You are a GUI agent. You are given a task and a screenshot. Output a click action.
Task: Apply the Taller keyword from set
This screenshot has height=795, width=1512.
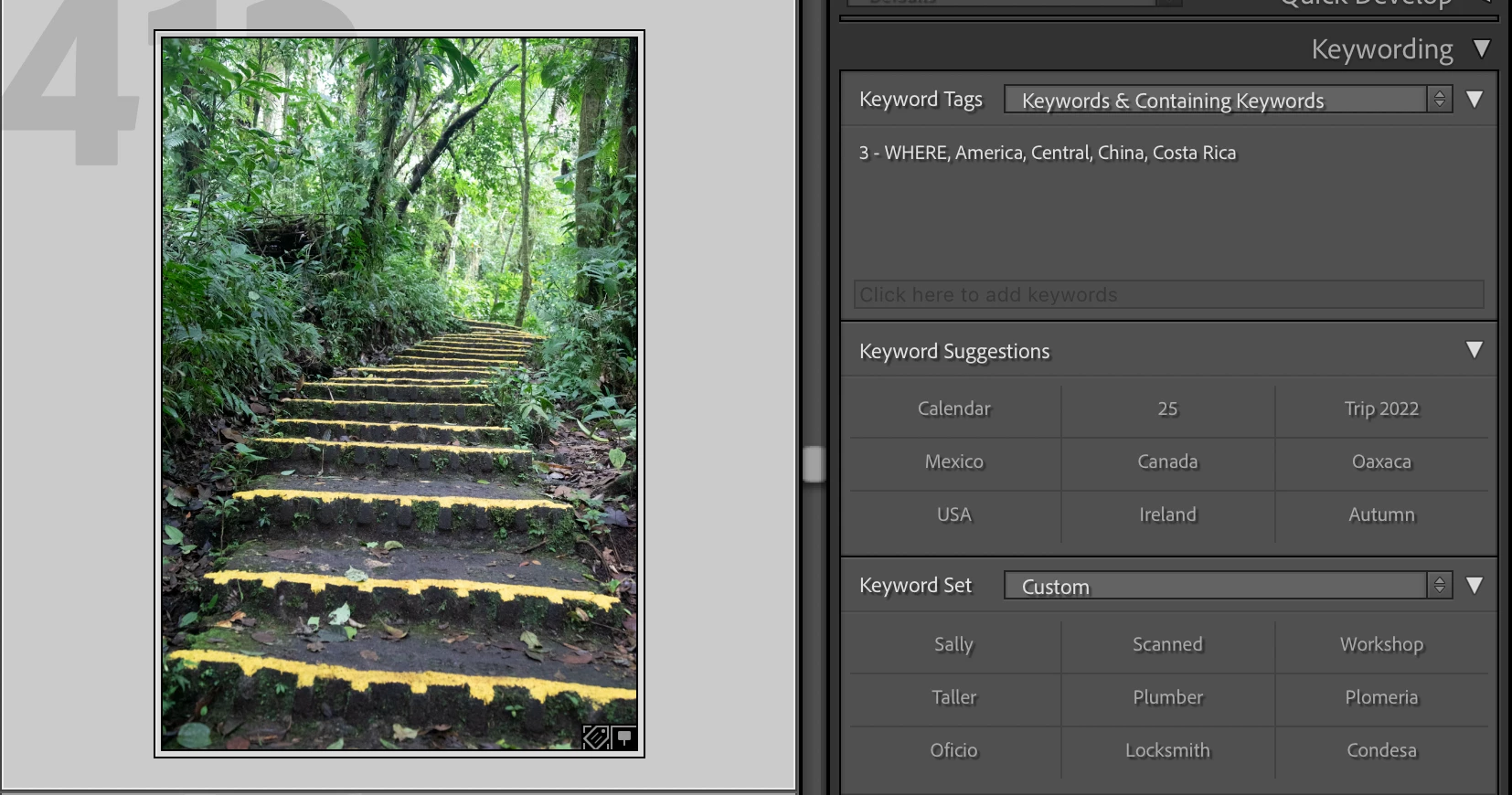(x=954, y=697)
